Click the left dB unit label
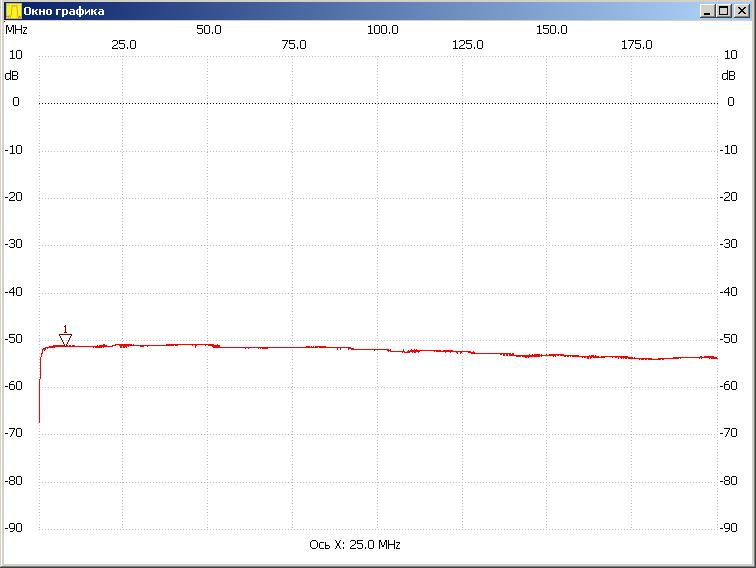Viewport: 756px width, 568px height. [12, 76]
